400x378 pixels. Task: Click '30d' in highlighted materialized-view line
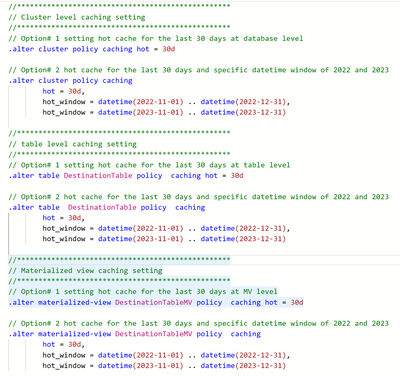click(297, 302)
